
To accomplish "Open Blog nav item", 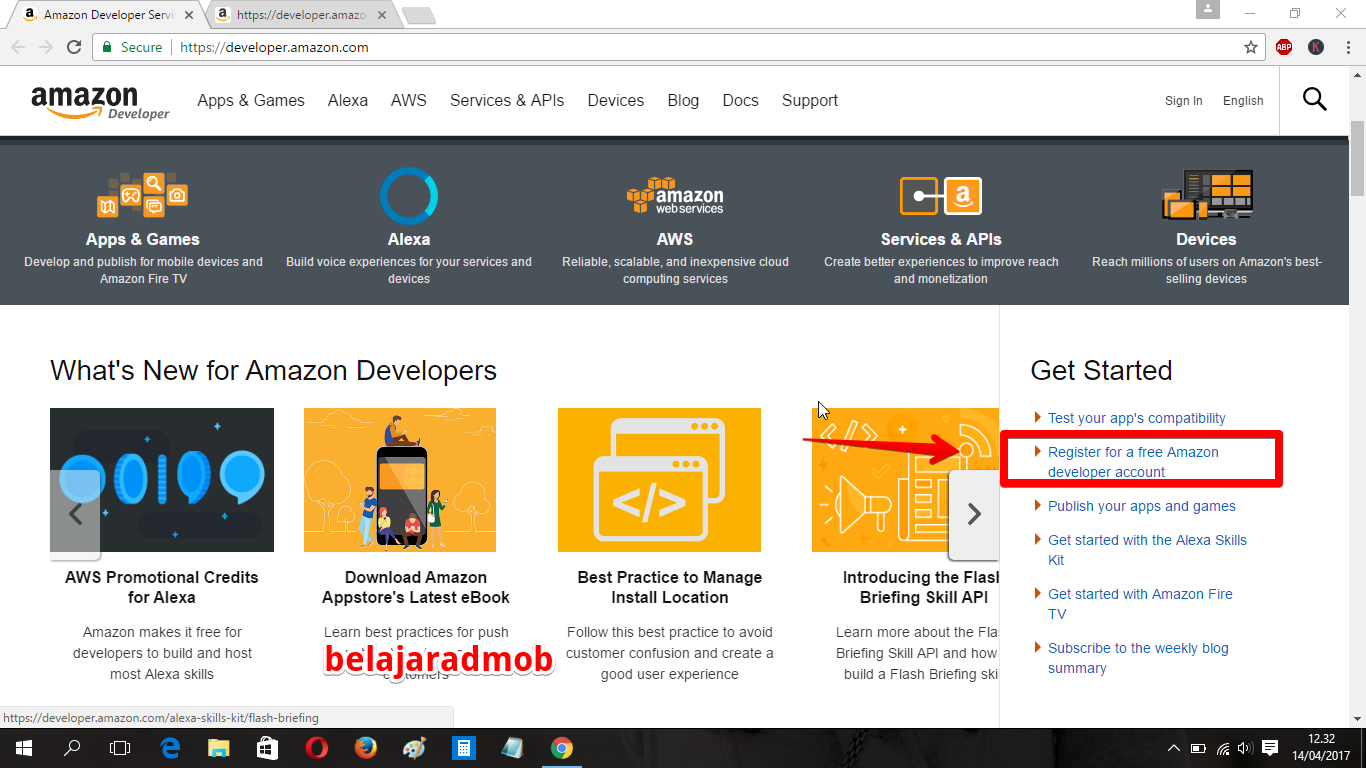I will click(683, 100).
